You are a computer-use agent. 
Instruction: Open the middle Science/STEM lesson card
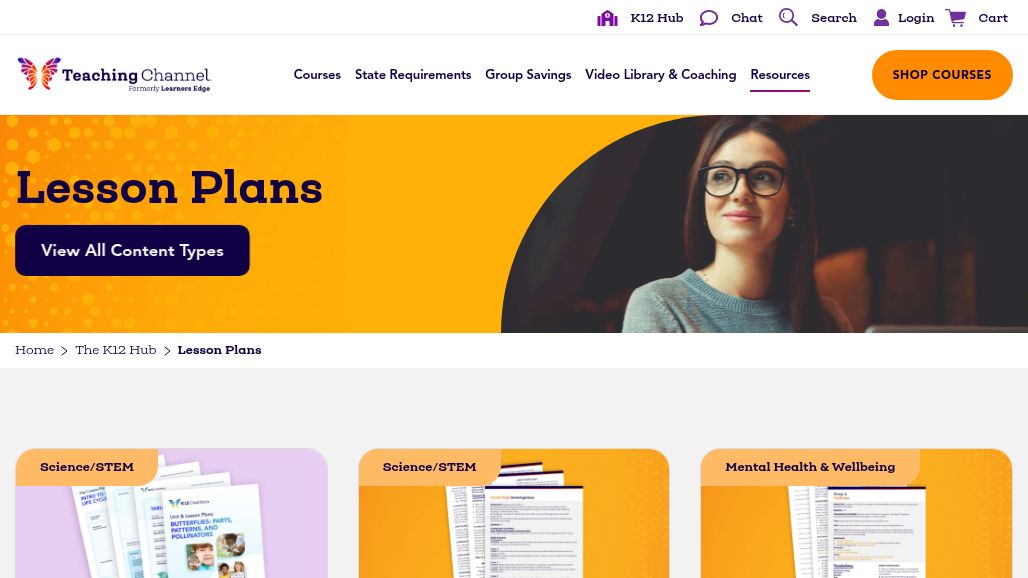pyautogui.click(x=514, y=514)
